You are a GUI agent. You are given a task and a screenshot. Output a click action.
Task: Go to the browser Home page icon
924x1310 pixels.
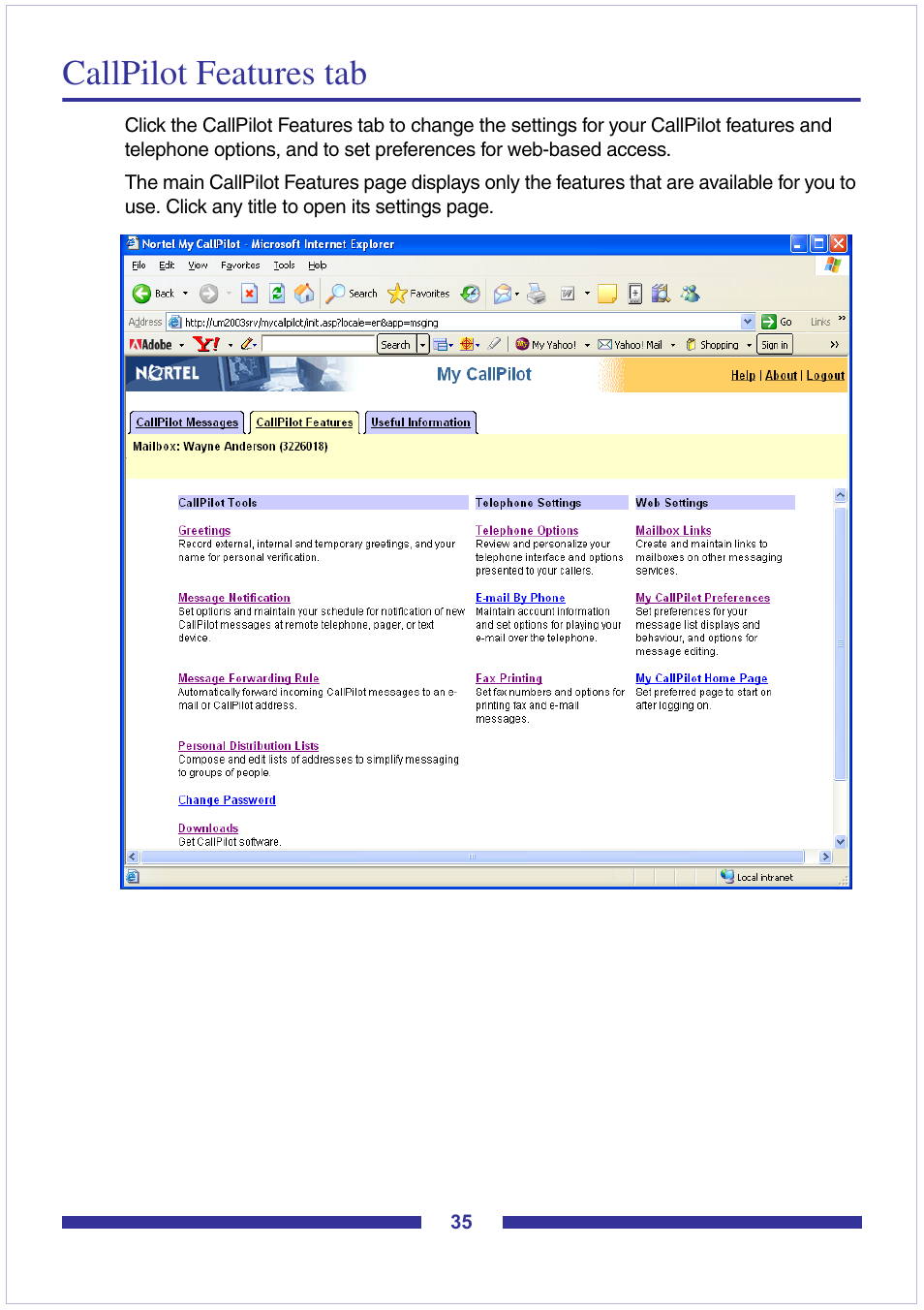tap(304, 294)
